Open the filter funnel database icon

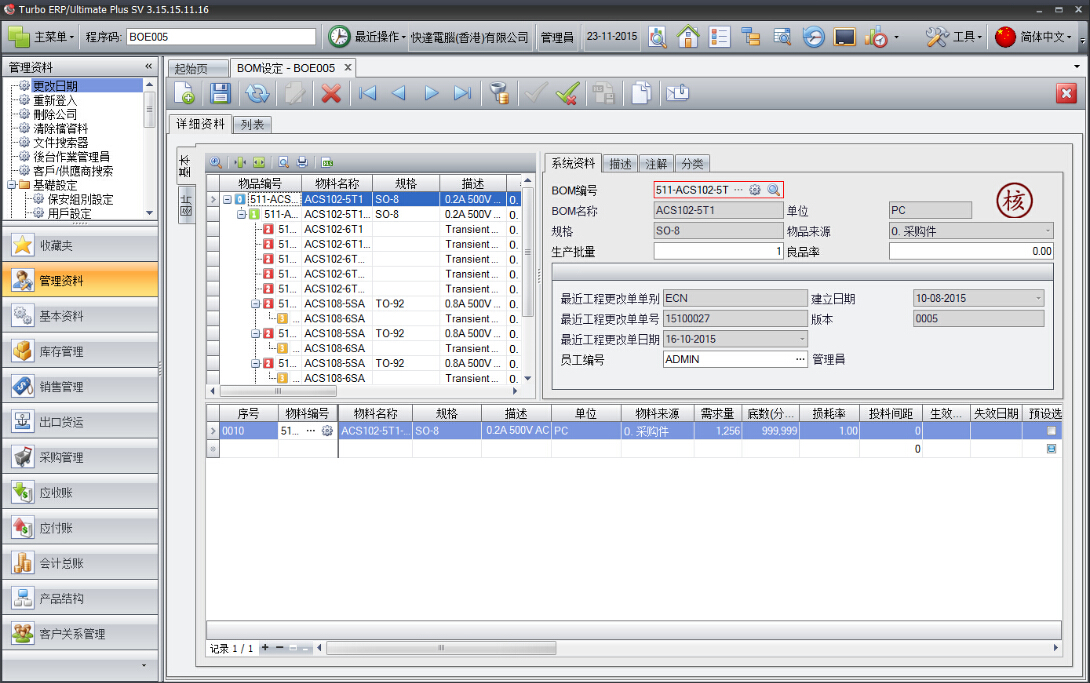(499, 93)
